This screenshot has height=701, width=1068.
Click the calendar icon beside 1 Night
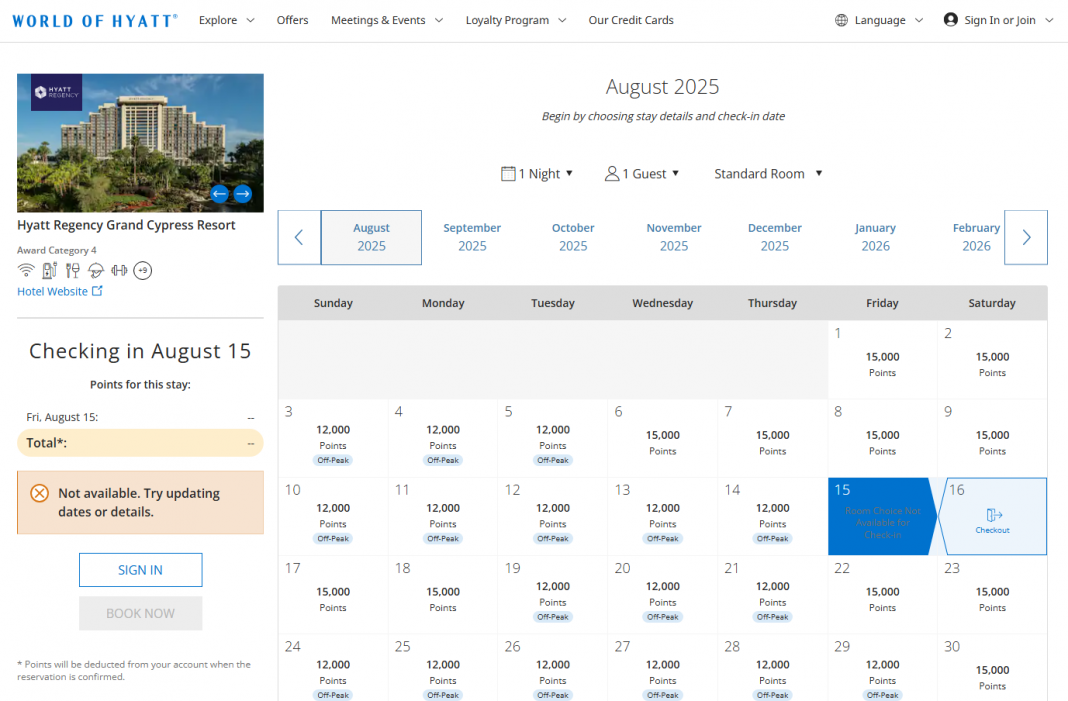click(x=508, y=173)
